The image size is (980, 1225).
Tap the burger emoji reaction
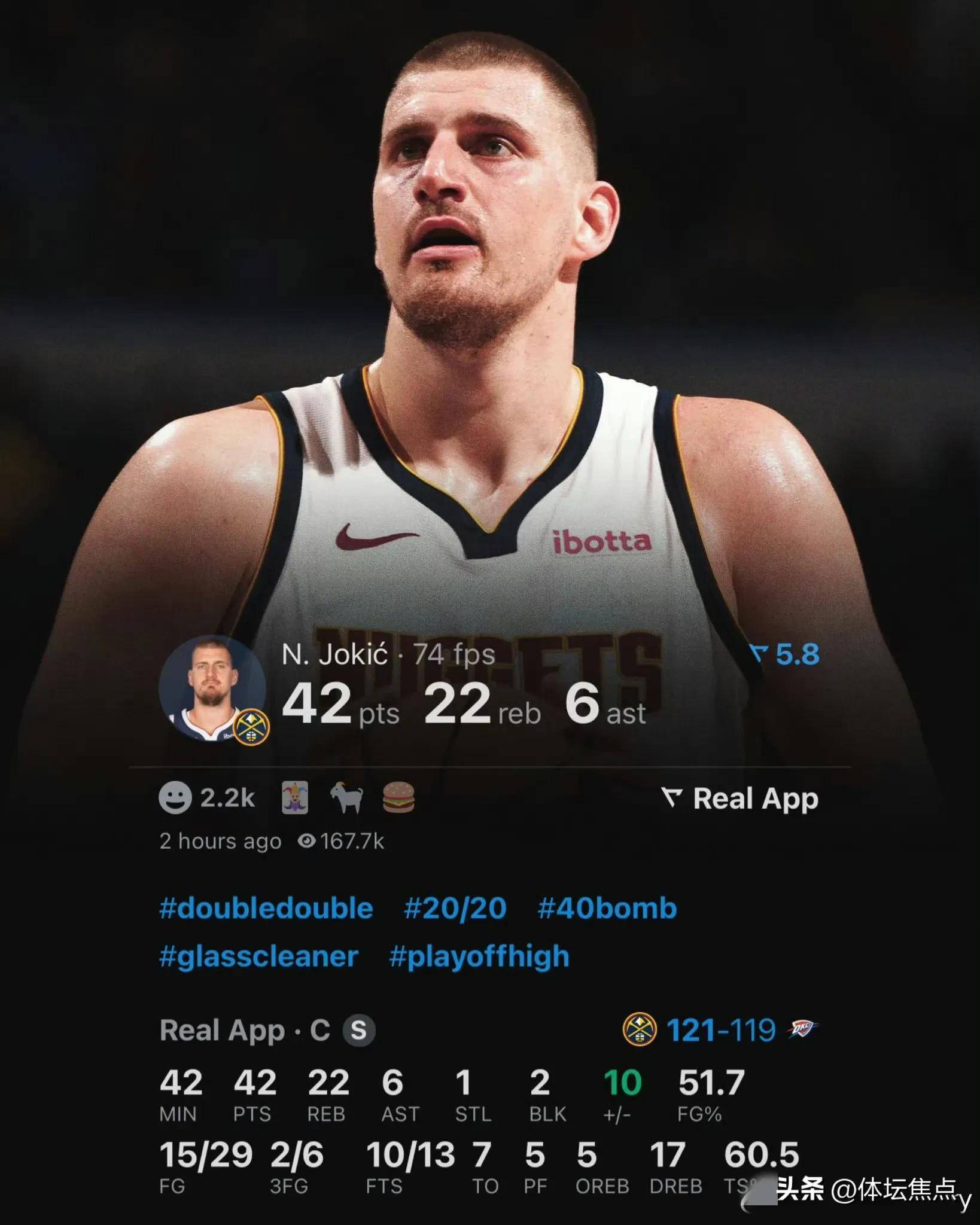398,798
